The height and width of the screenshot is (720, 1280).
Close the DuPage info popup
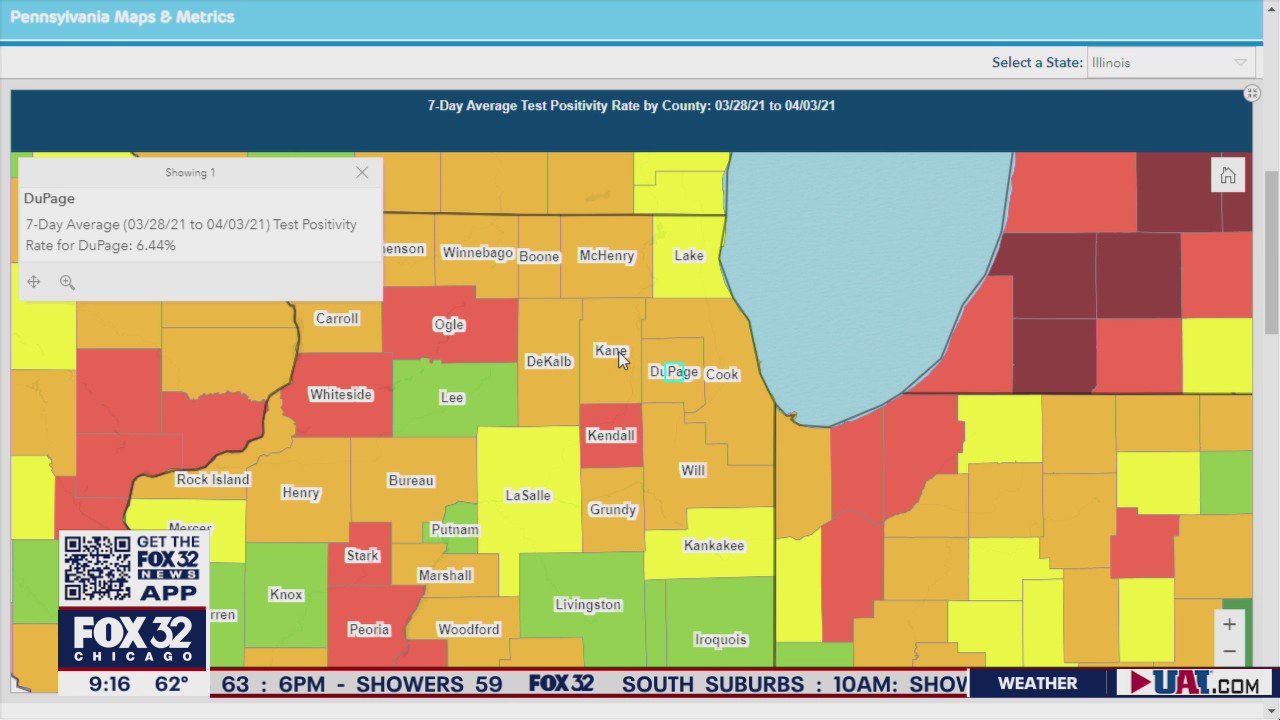362,172
